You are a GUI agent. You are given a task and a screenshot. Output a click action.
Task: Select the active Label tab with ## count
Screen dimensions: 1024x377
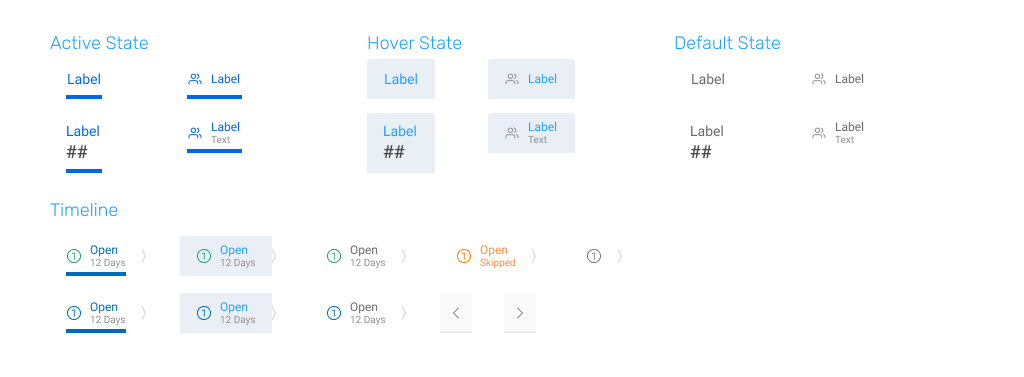(x=84, y=146)
